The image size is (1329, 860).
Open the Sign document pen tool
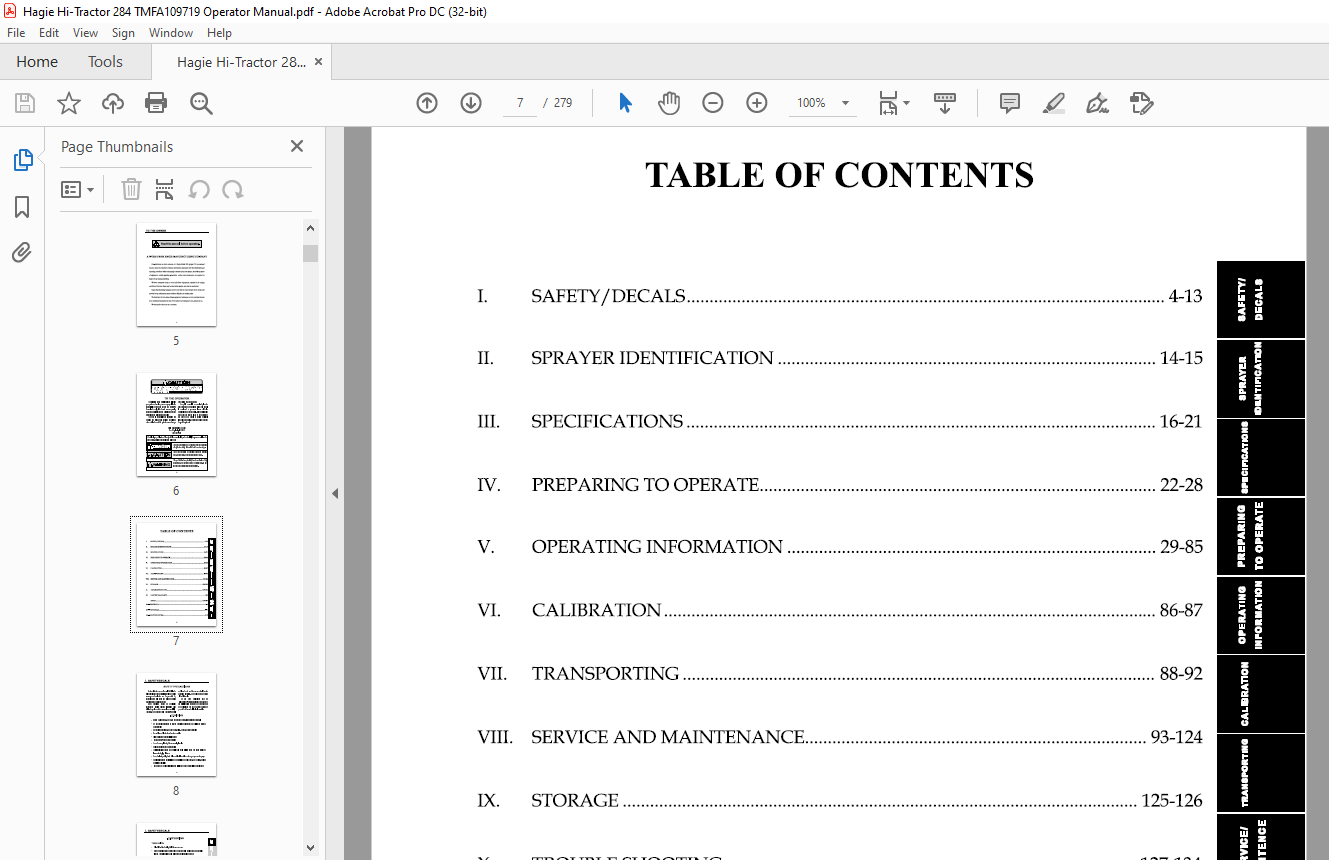[x=1098, y=103]
